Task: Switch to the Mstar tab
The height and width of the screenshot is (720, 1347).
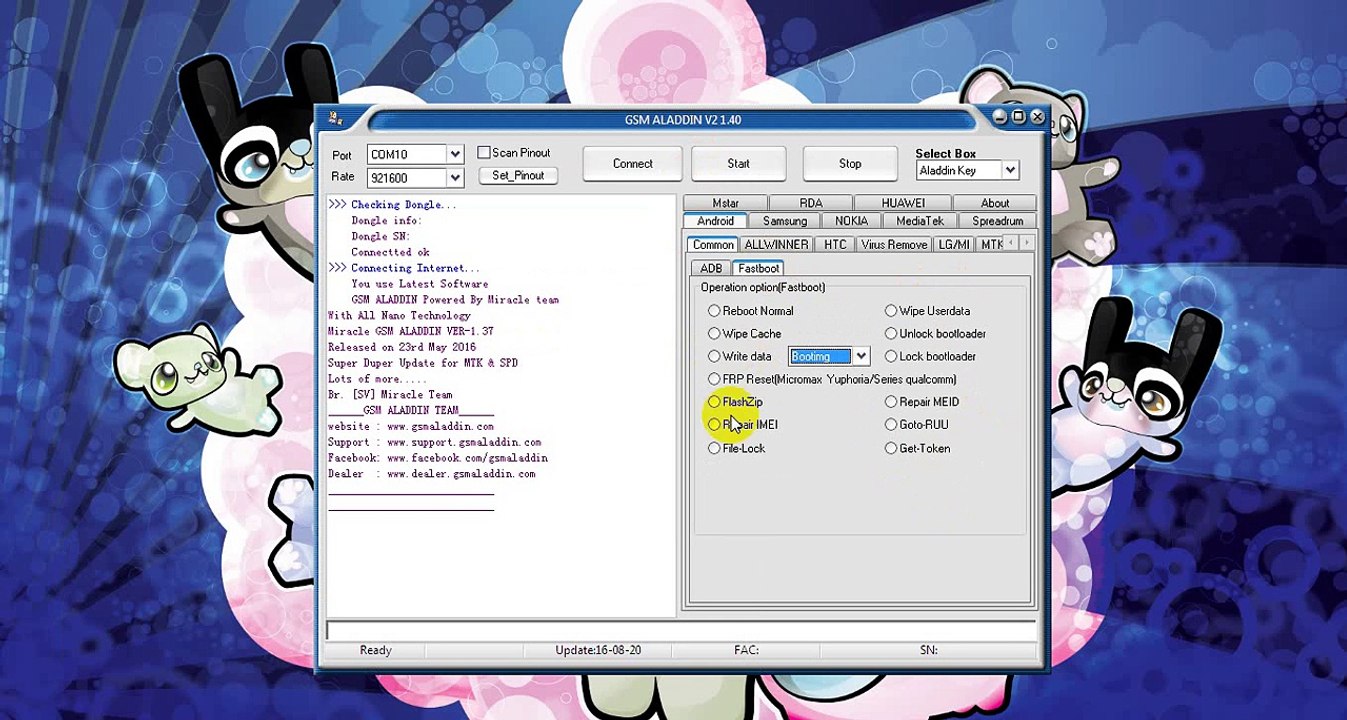Action: (726, 203)
